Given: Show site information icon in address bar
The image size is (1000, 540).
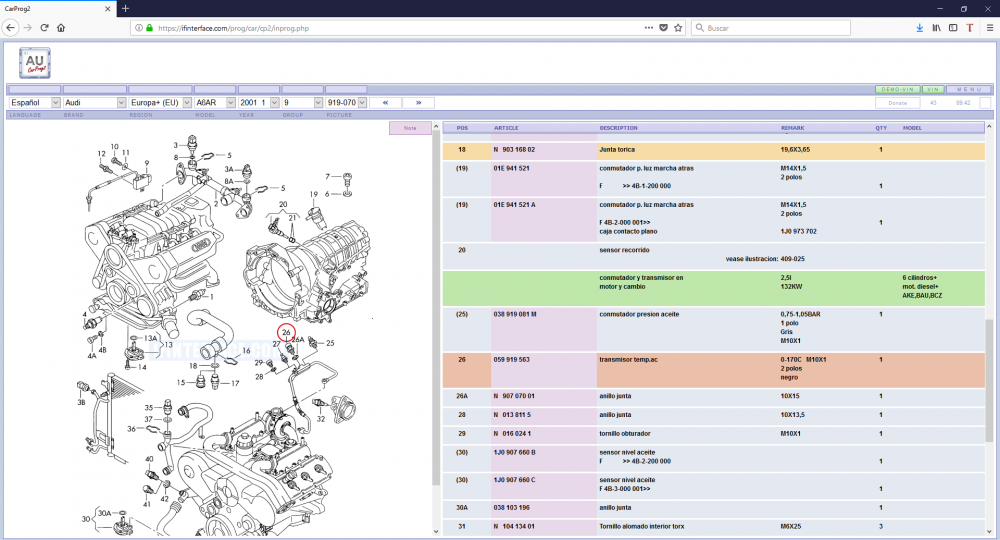Looking at the screenshot, I should (139, 28).
